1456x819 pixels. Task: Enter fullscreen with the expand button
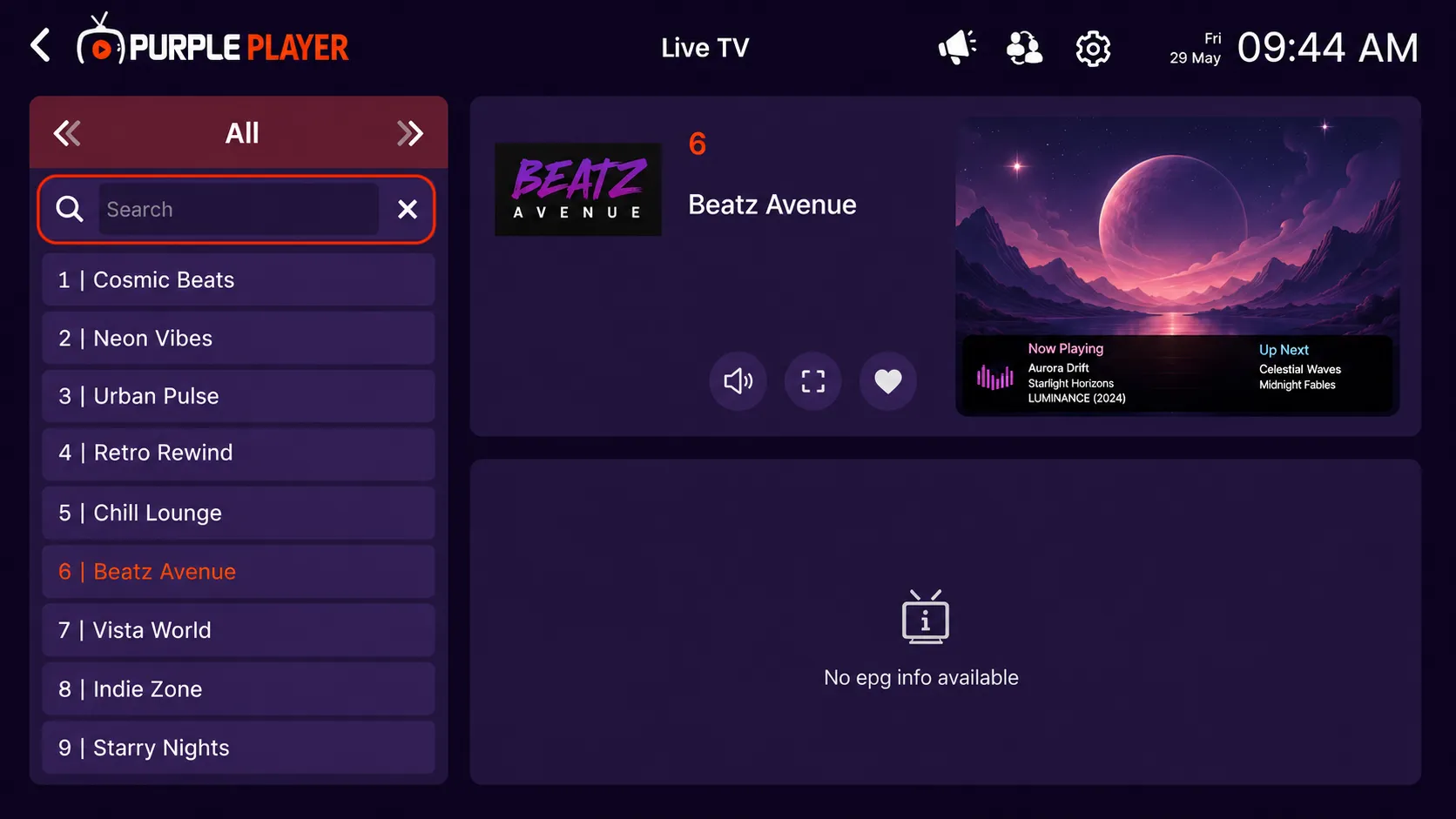coord(813,381)
